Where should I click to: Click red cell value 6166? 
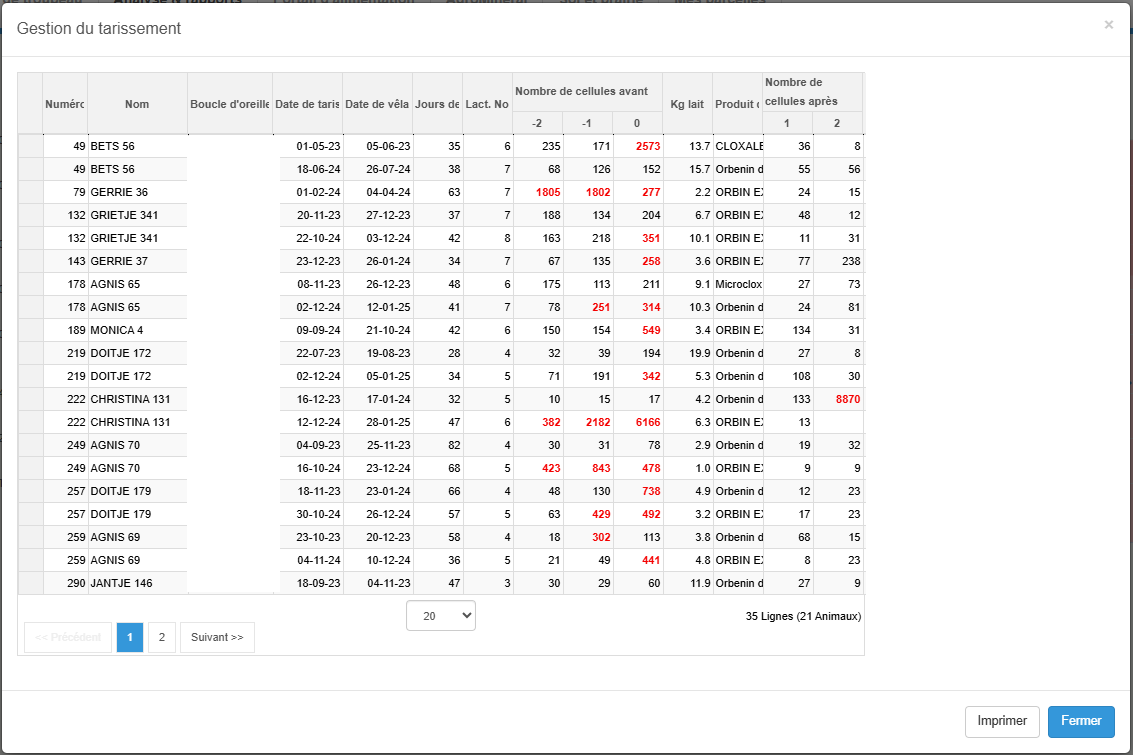(x=648, y=422)
